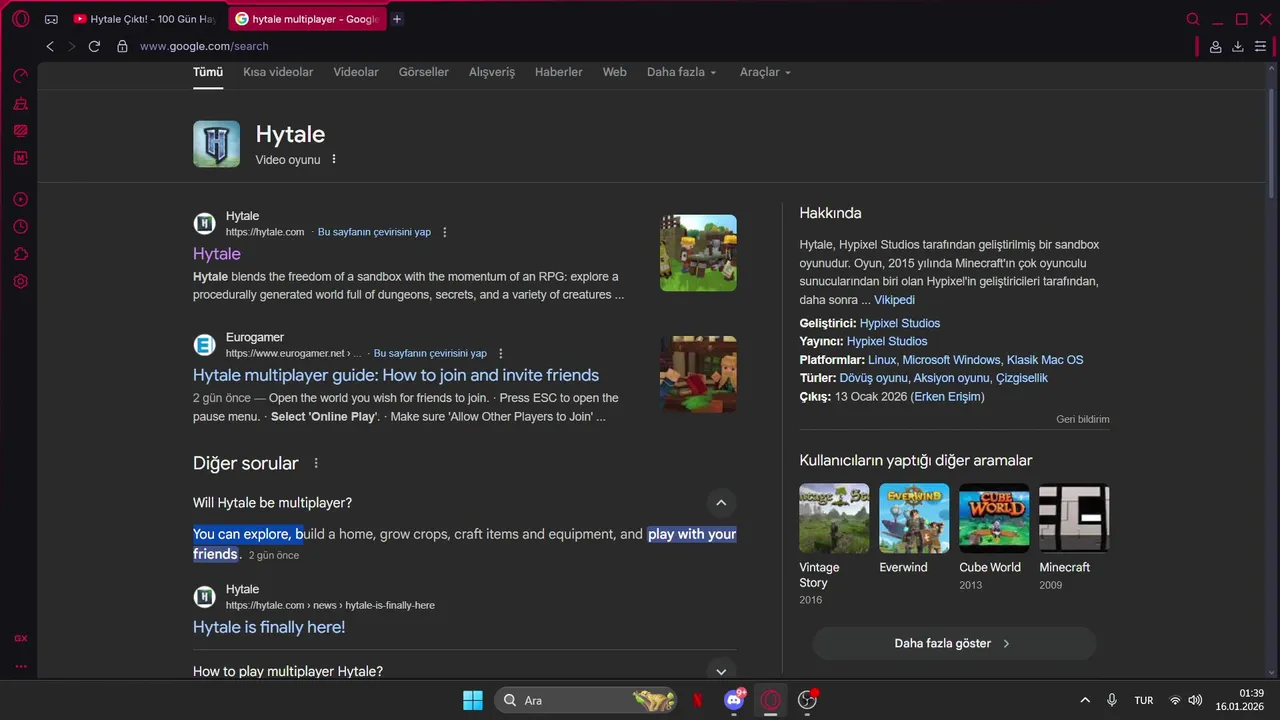Open sidebar three-dot more options

pos(20,666)
